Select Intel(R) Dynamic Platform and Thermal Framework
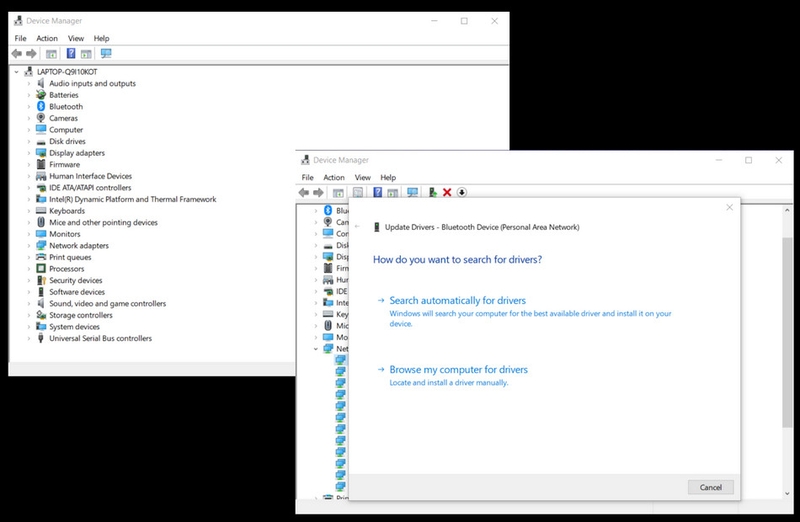 click(x=133, y=199)
